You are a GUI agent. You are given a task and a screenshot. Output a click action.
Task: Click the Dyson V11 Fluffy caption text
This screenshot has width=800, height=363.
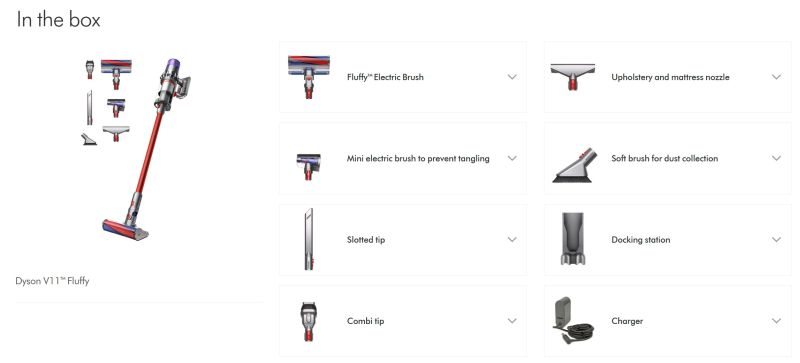click(x=52, y=281)
